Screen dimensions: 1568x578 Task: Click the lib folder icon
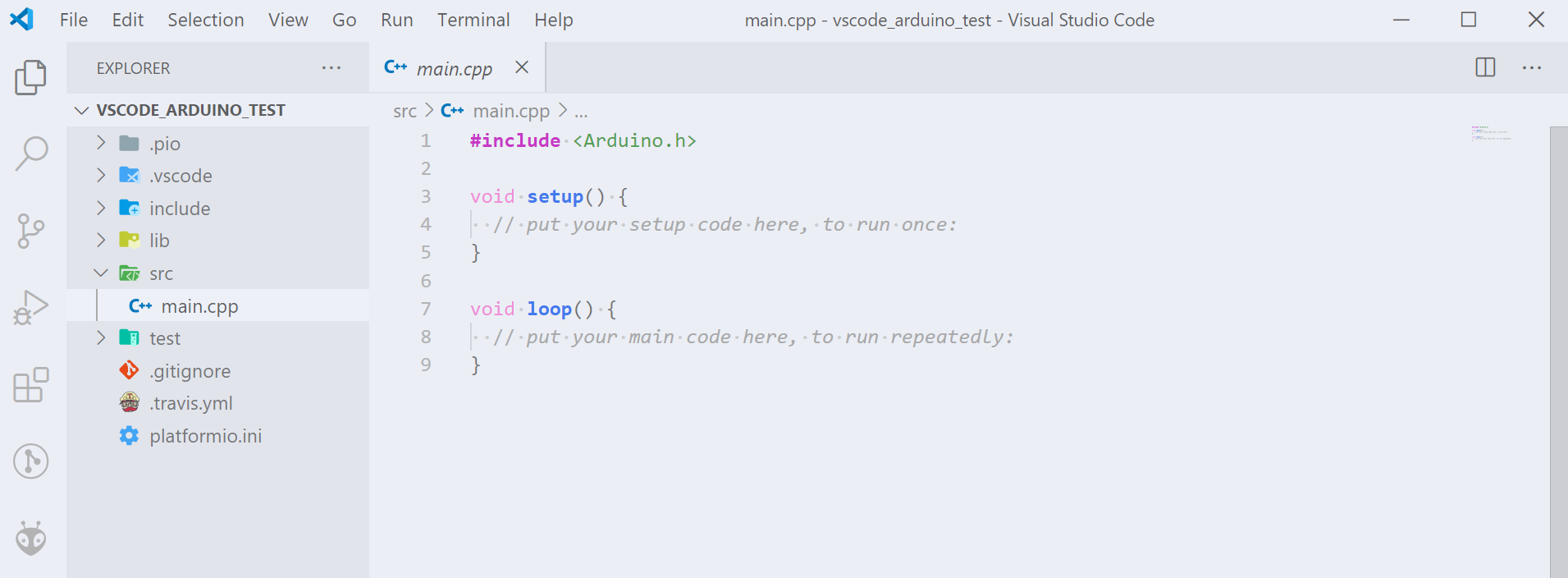coord(129,240)
